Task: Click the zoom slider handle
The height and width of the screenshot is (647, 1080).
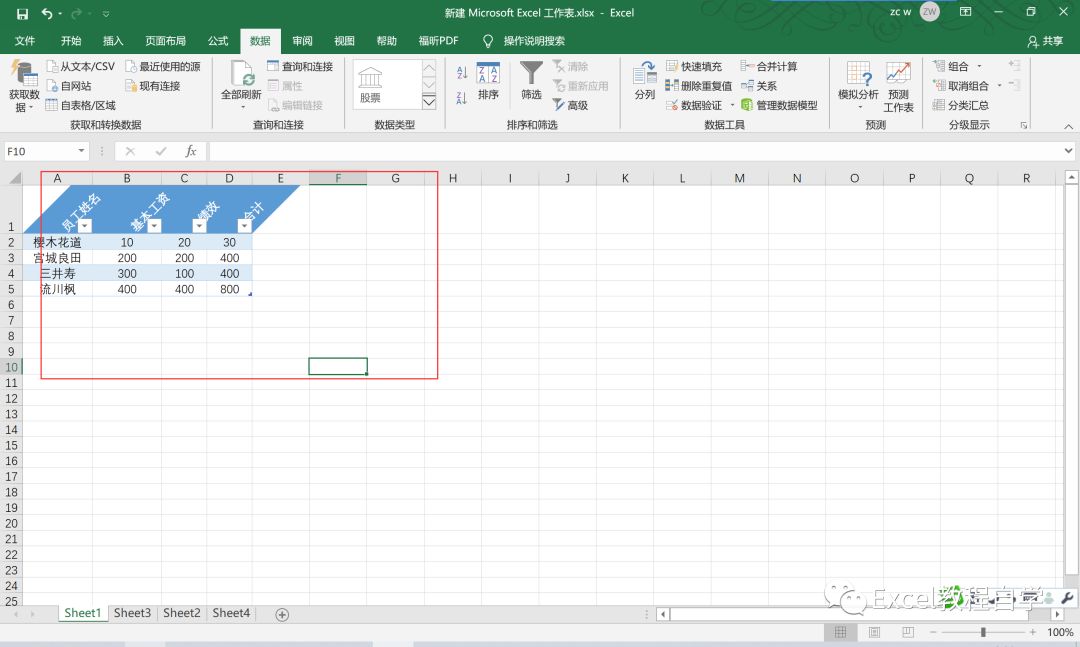Action: coord(983,632)
